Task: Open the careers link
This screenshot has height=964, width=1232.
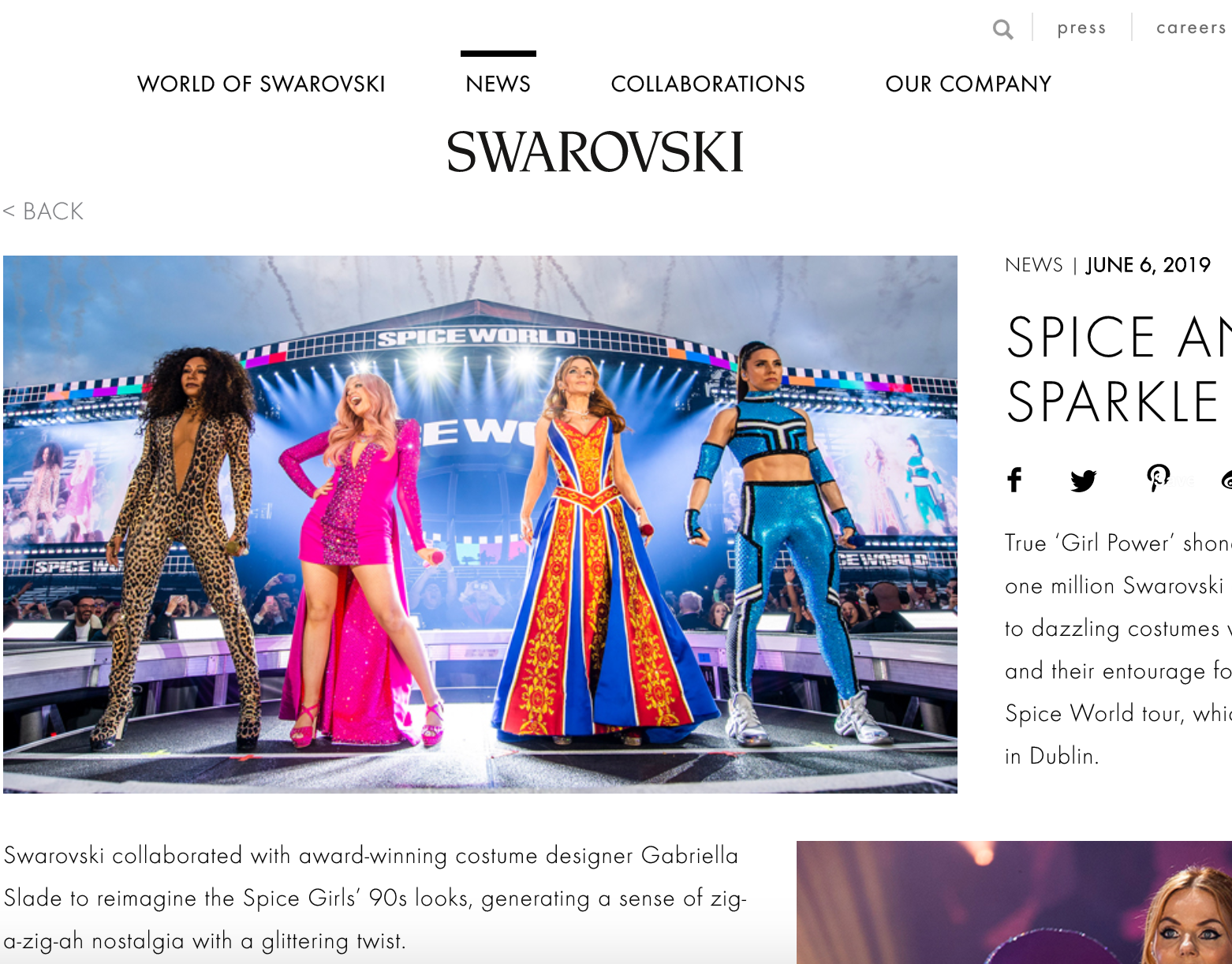Action: [x=1191, y=28]
